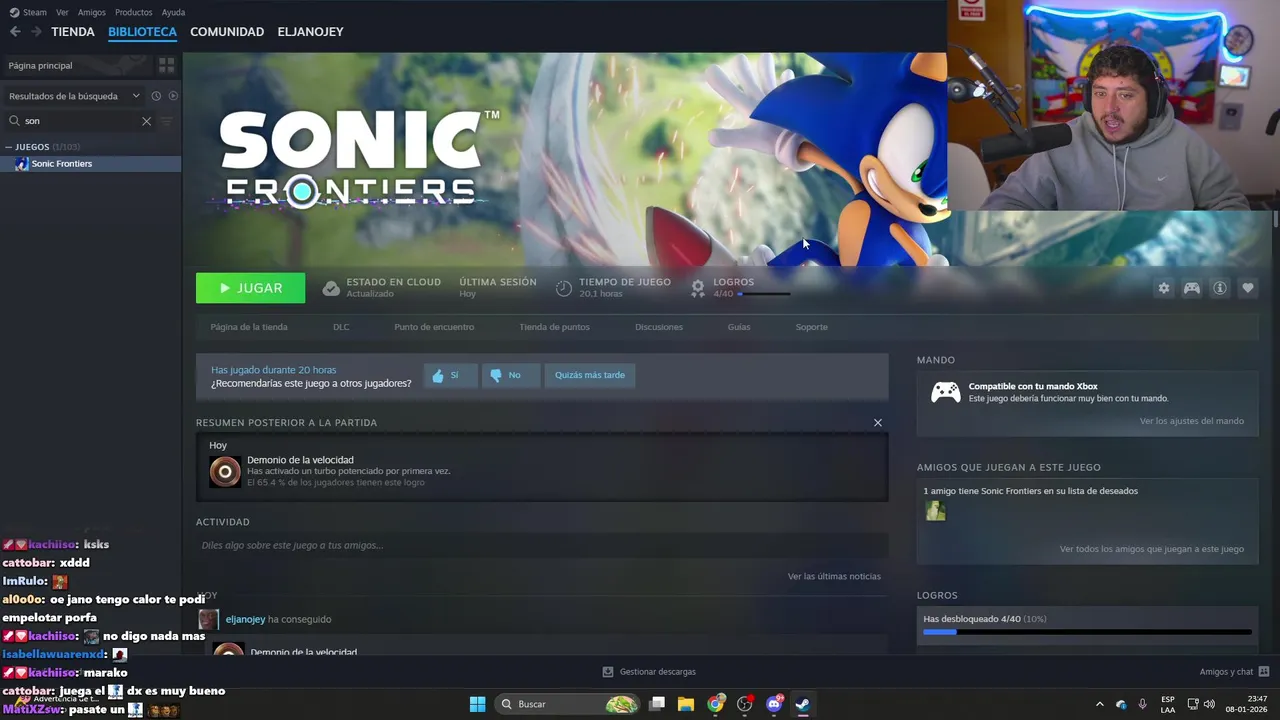Image resolution: width=1280 pixels, height=720 pixels.
Task: Open Ver todos los amigos que juegan
Action: [1152, 549]
